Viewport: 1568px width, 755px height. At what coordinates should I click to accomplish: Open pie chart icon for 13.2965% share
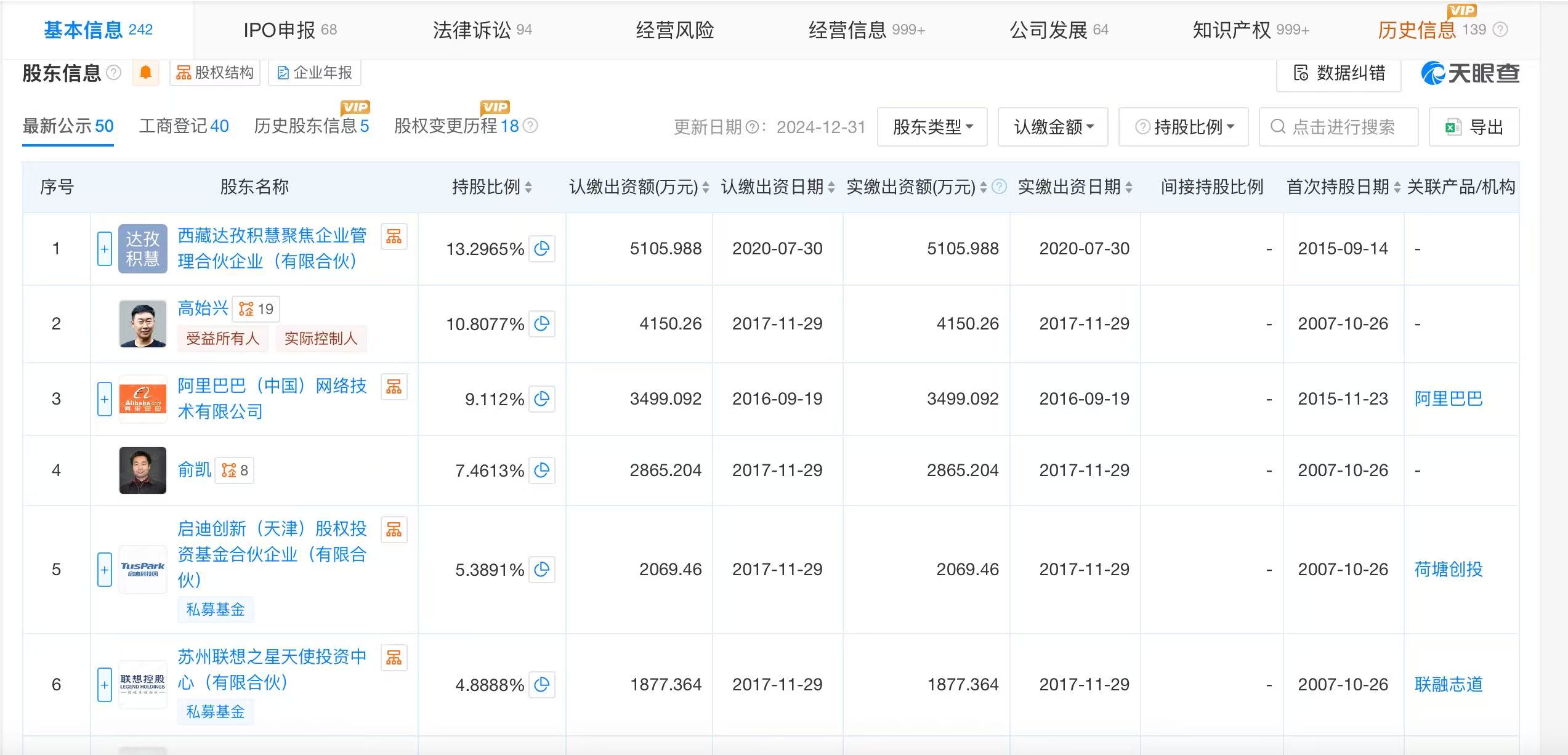pyautogui.click(x=542, y=249)
